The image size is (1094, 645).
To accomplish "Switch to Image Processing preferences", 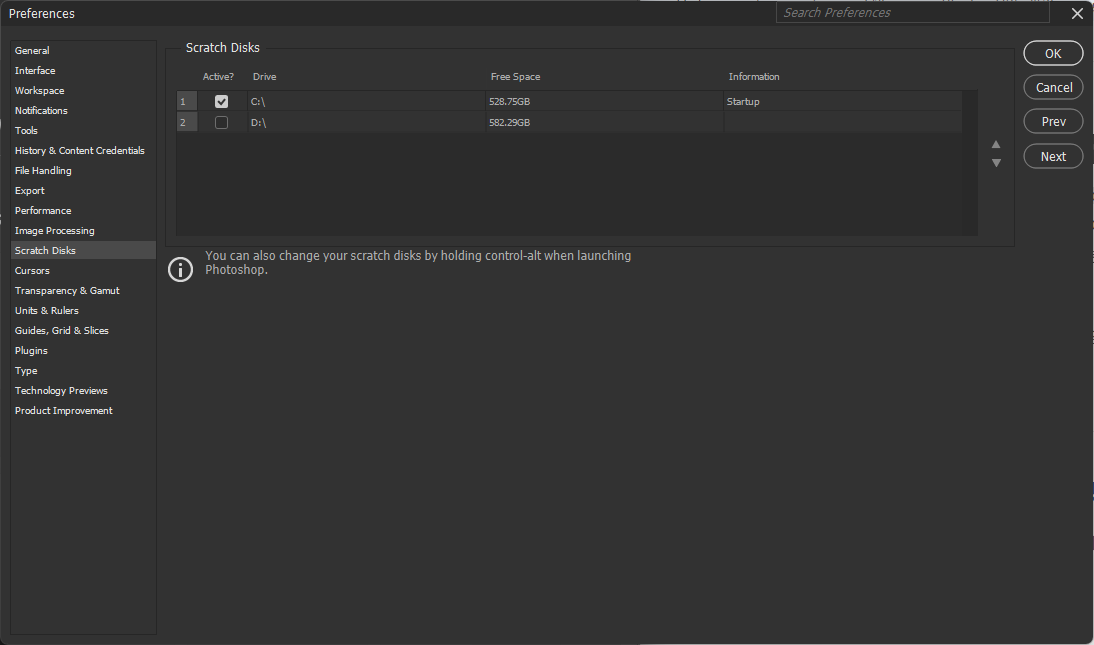I will [x=54, y=230].
